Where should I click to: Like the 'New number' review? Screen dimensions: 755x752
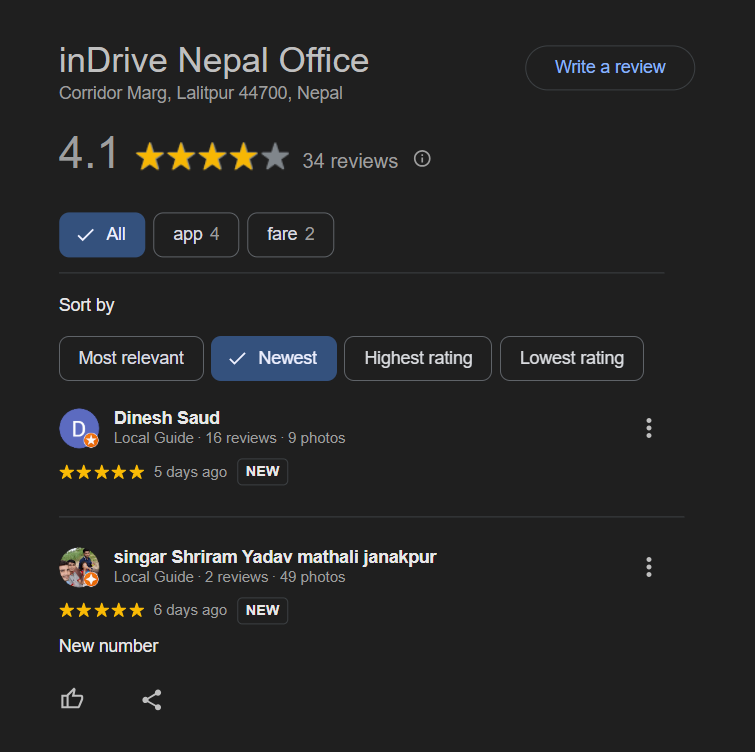pyautogui.click(x=72, y=699)
